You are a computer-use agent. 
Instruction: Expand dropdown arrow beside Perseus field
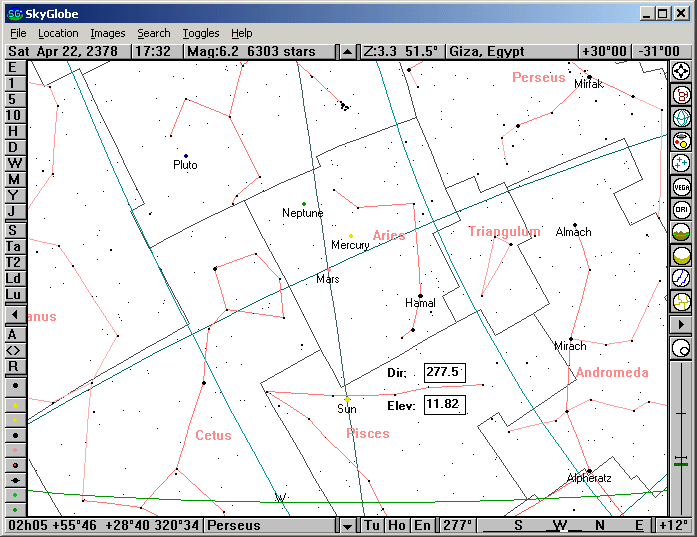[347, 525]
